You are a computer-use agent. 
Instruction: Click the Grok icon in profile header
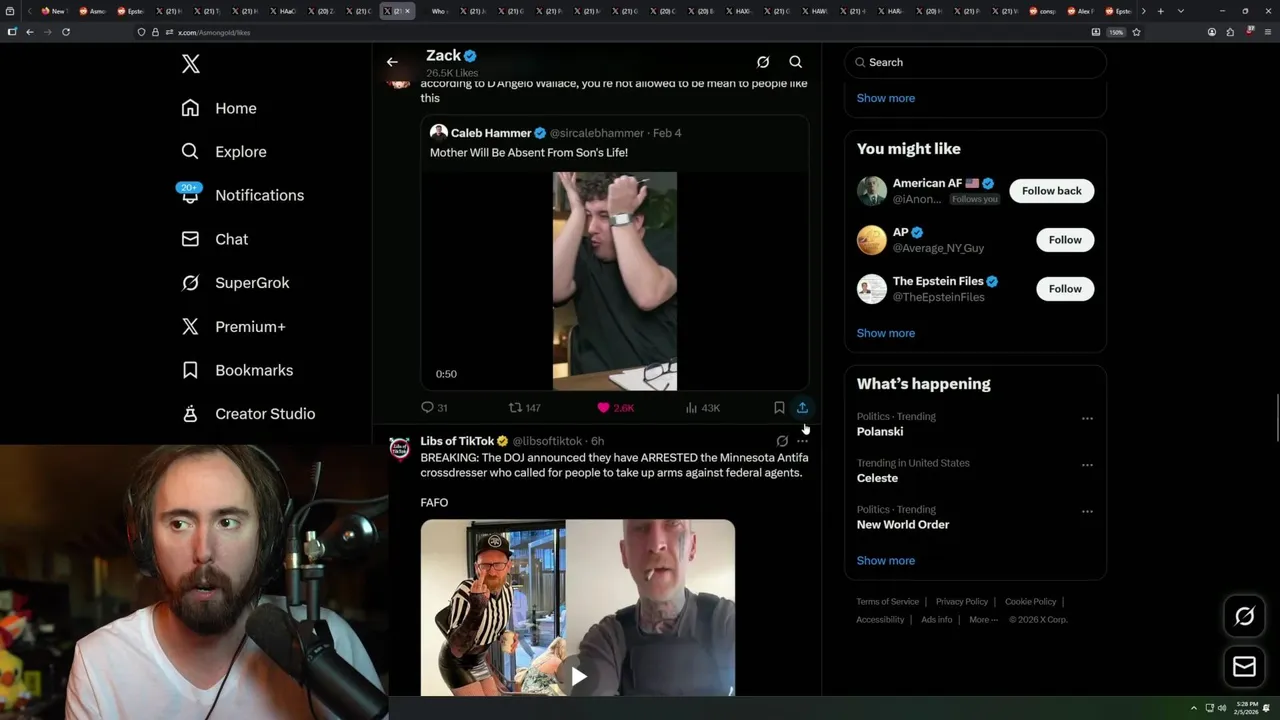pyautogui.click(x=763, y=62)
